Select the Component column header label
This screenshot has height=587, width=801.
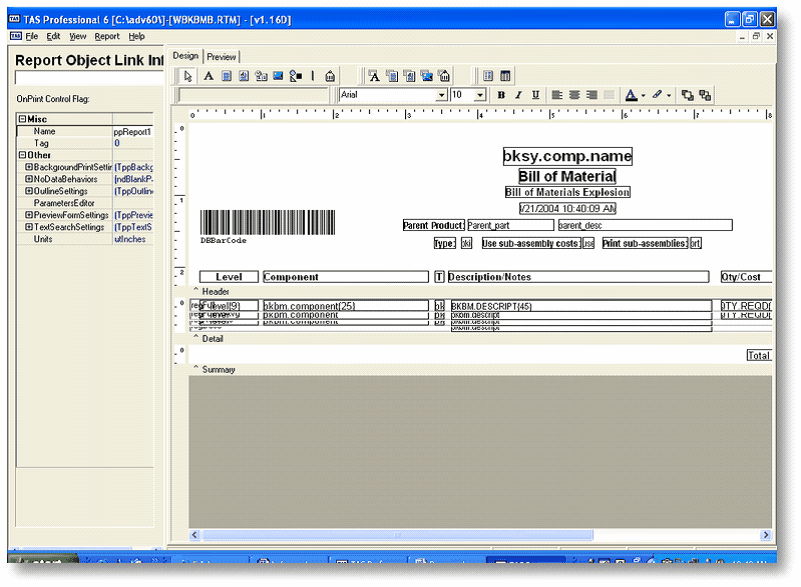coord(345,277)
